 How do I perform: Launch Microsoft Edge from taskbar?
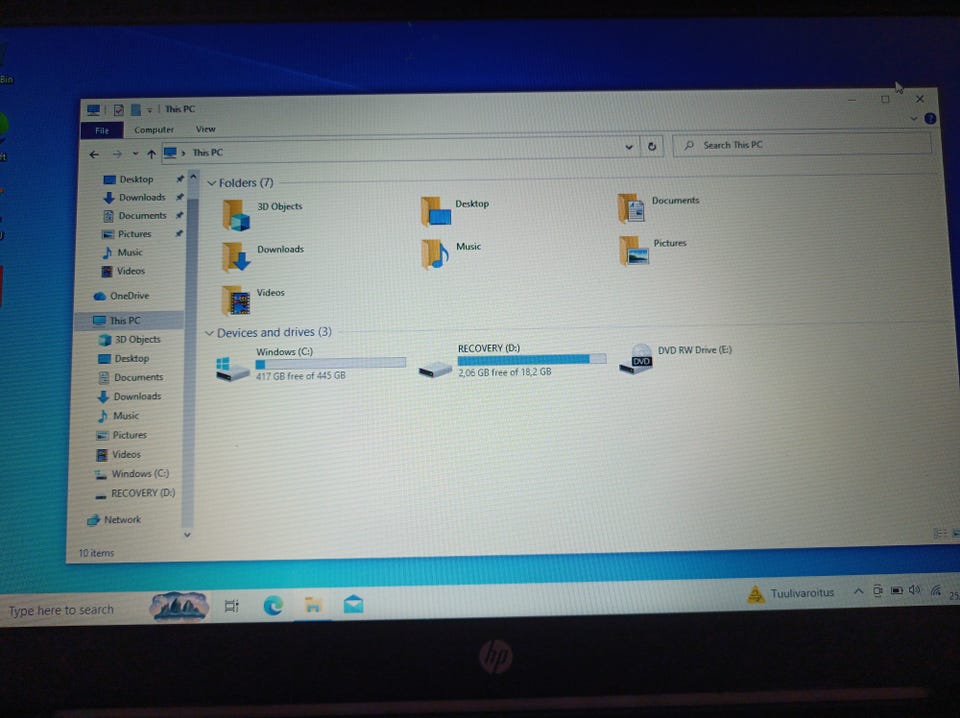point(272,605)
